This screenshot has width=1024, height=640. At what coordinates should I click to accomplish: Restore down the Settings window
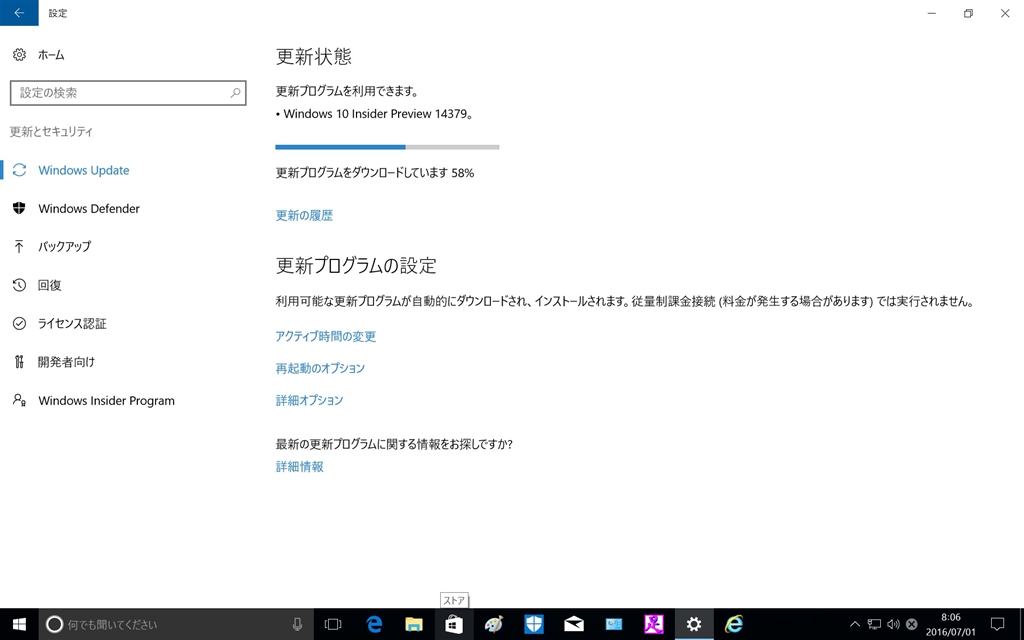point(968,13)
